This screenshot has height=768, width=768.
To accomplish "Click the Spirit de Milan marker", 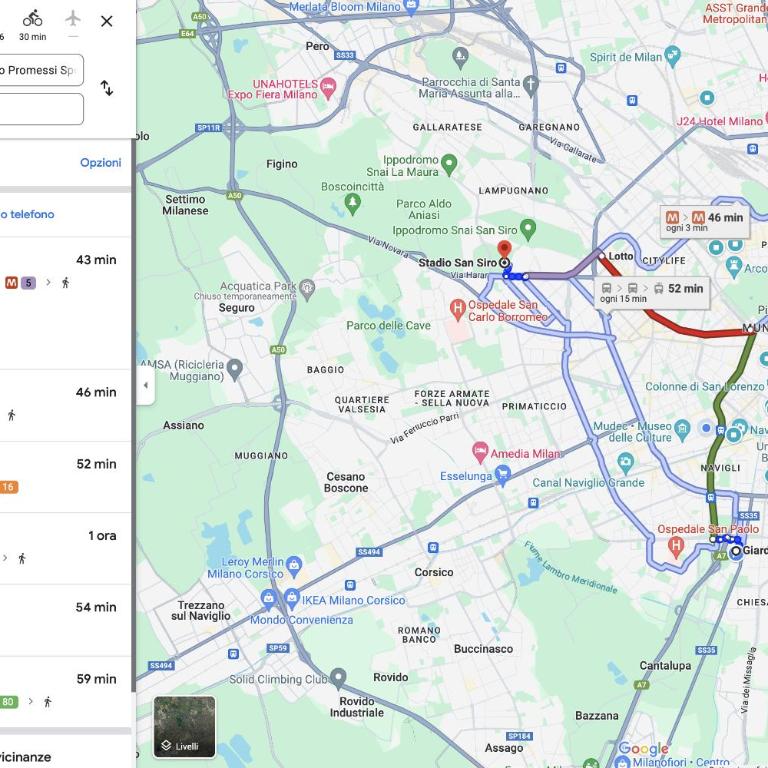I will point(672,56).
